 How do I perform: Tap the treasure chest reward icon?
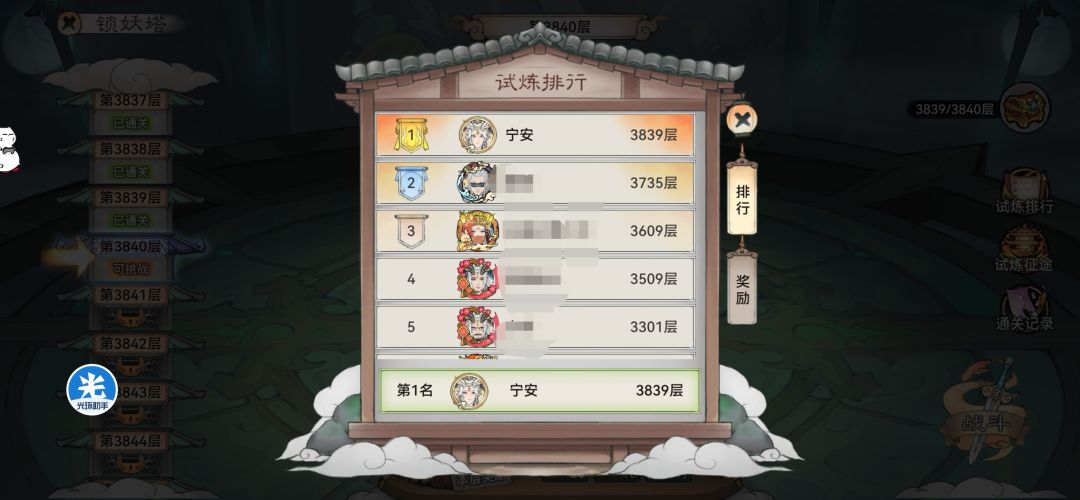(1024, 108)
